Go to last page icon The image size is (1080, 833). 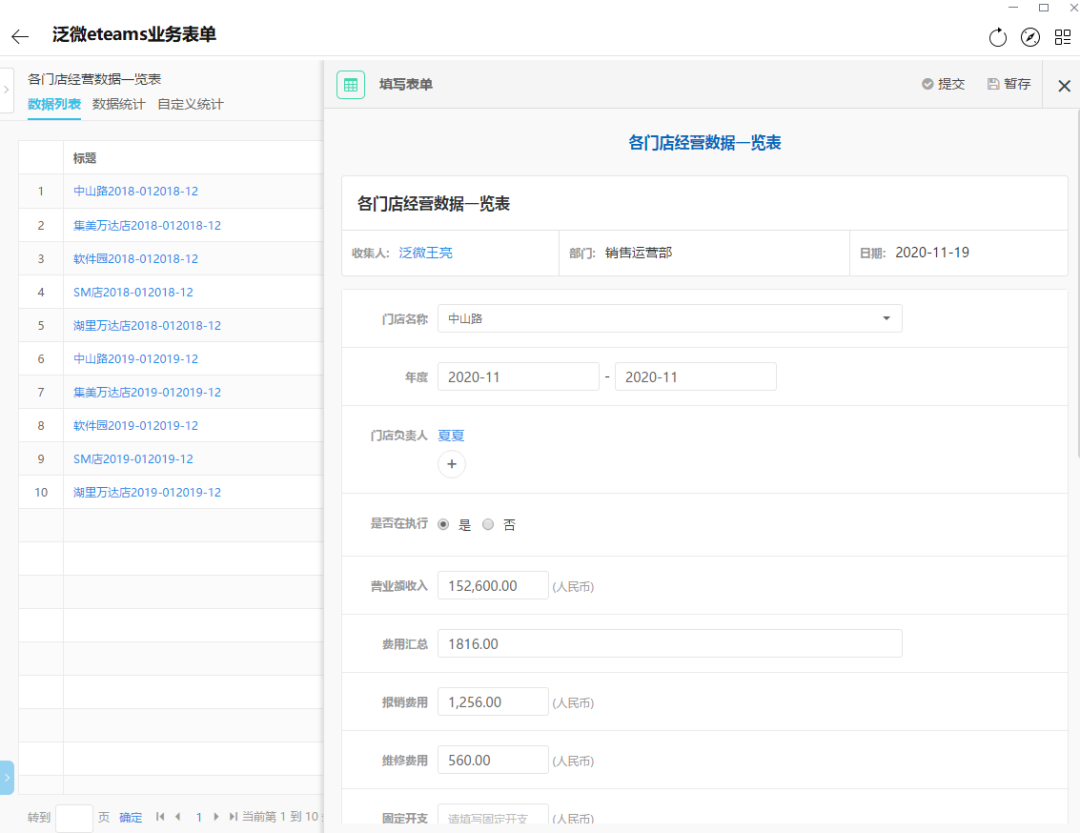(233, 816)
